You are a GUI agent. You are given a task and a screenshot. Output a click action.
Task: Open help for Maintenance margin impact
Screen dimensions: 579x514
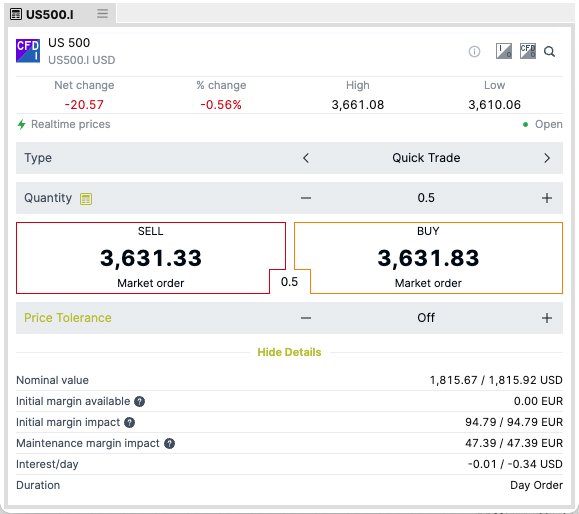169,443
